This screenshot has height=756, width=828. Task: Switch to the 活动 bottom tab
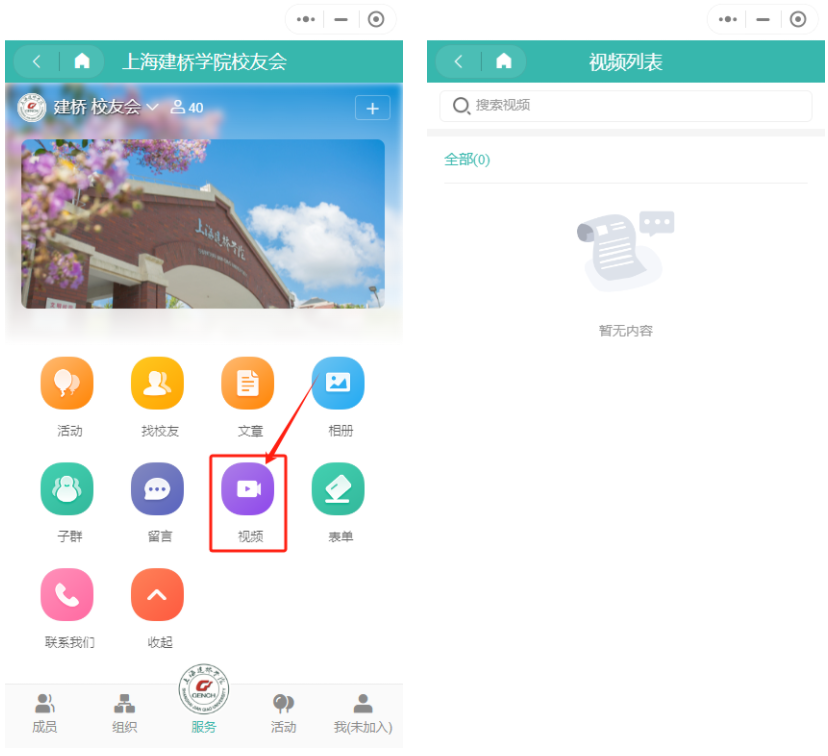pyautogui.click(x=284, y=714)
